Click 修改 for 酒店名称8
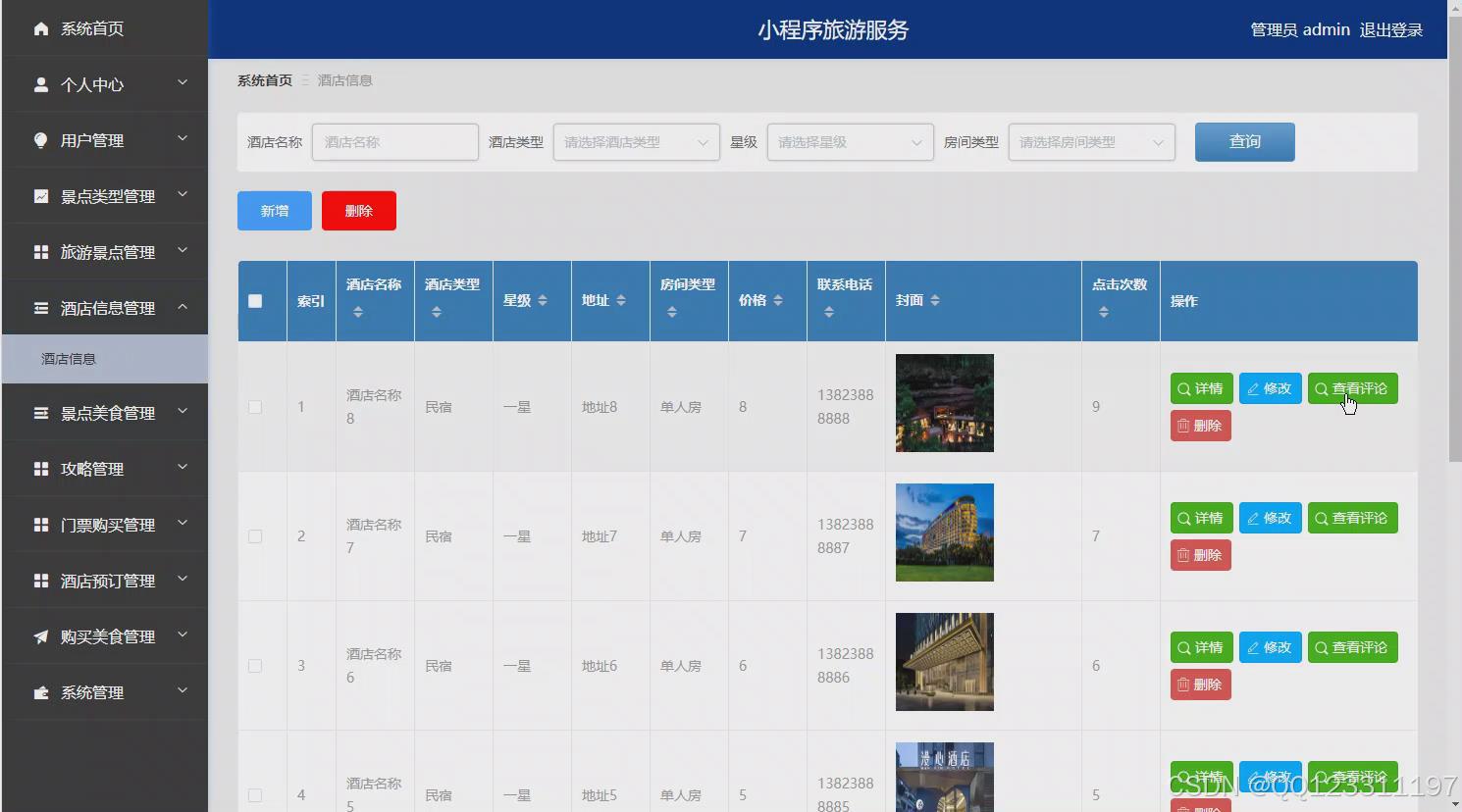Viewport: 1462px width, 812px height. pos(1270,388)
